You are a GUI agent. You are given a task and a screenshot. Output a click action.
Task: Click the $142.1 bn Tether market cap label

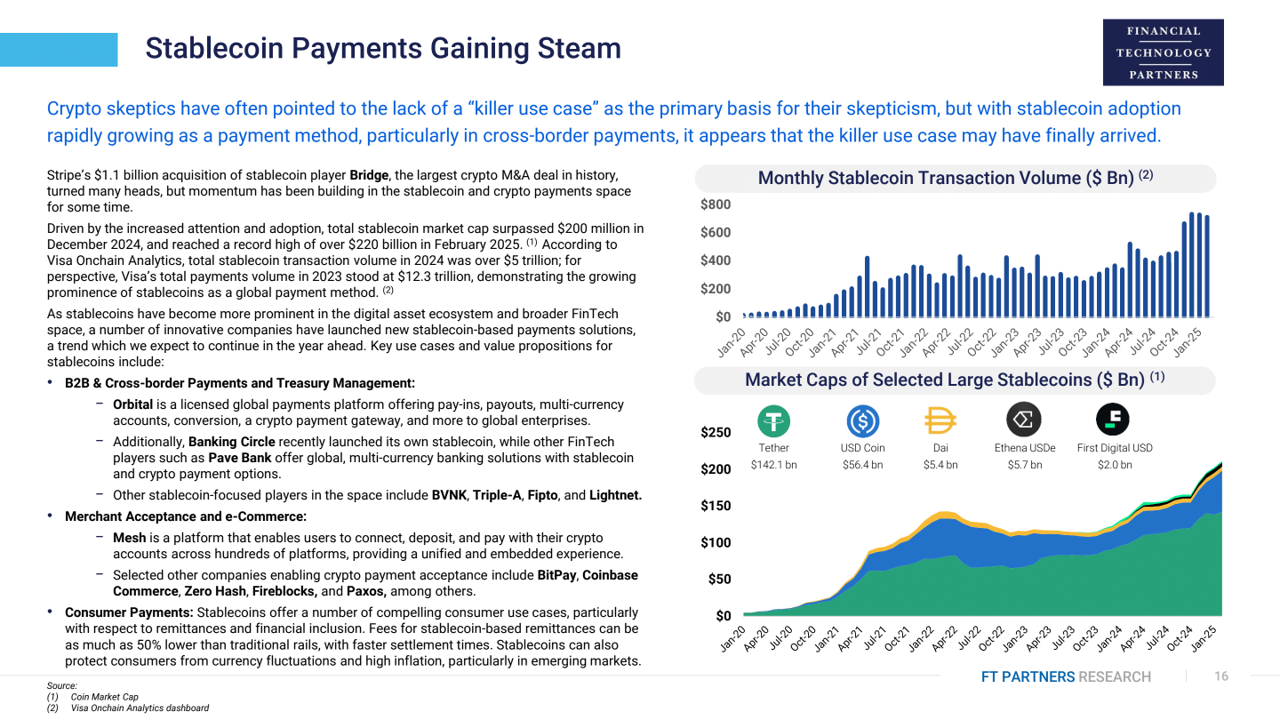[773, 465]
